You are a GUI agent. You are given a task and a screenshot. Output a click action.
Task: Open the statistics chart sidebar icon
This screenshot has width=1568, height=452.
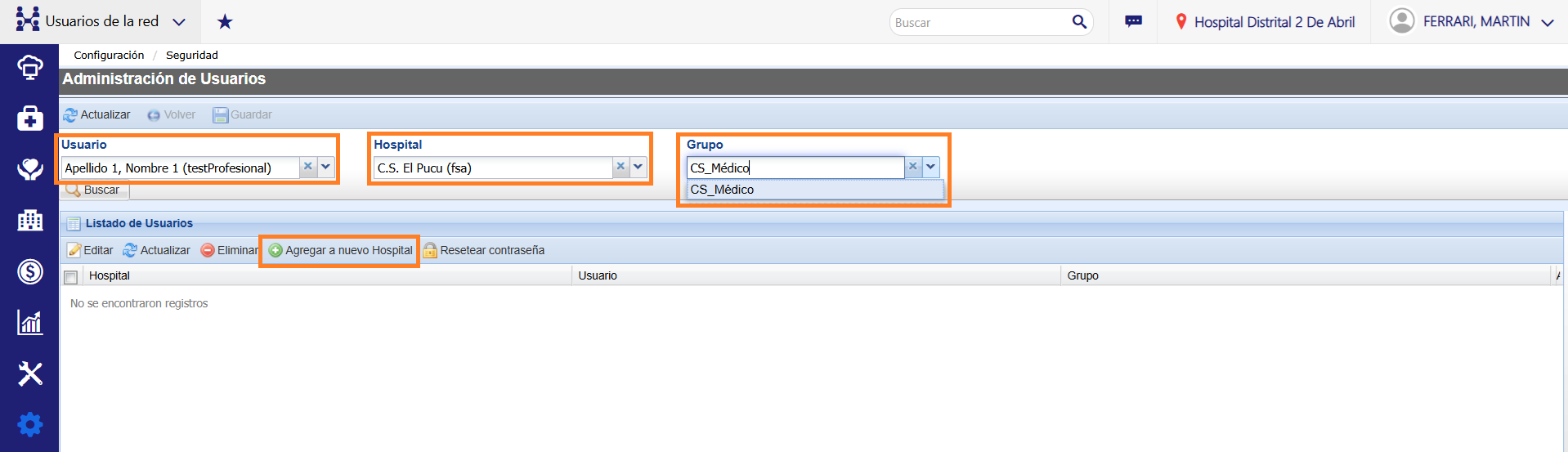tap(30, 322)
